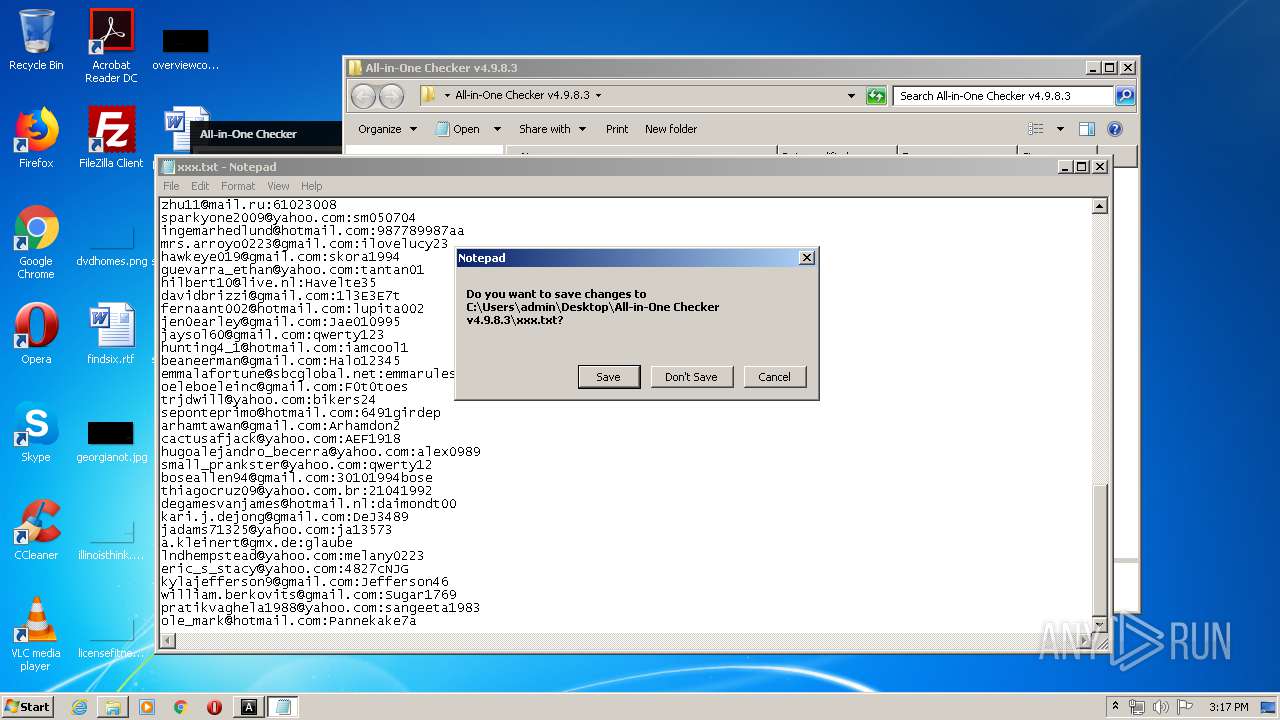This screenshot has height=720, width=1280.
Task: Show hidden tray icons arrow
Action: [x=1116, y=707]
